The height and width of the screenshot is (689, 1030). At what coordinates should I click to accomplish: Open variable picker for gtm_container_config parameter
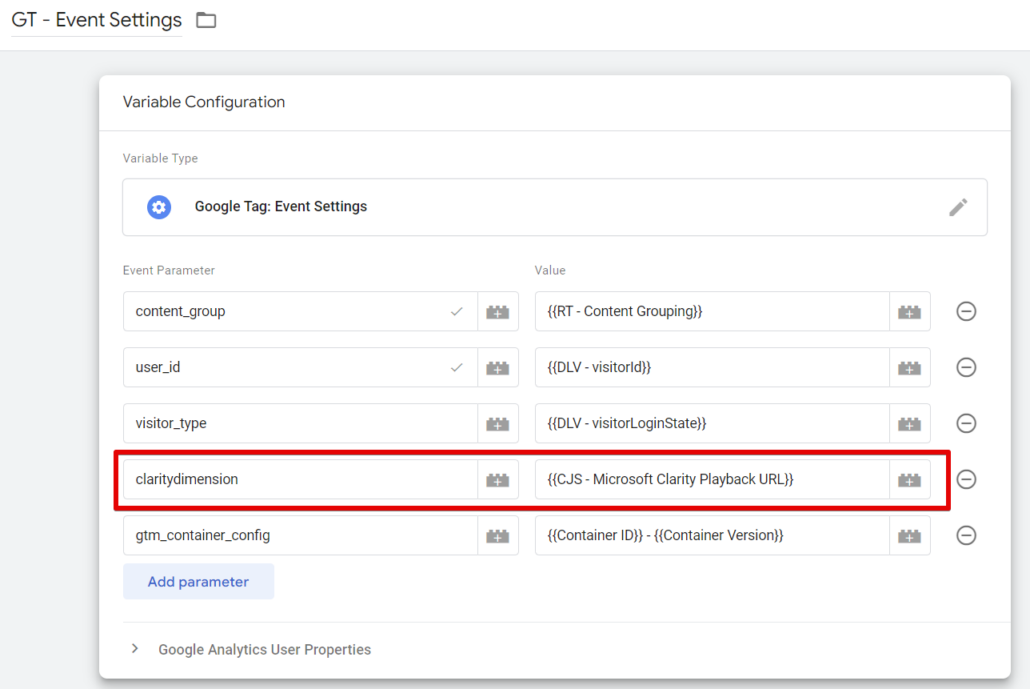(x=497, y=535)
